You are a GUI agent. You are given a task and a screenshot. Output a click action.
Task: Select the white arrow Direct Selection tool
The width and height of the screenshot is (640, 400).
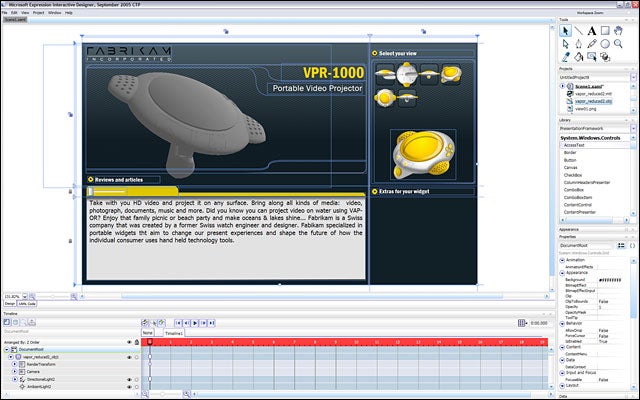click(565, 44)
